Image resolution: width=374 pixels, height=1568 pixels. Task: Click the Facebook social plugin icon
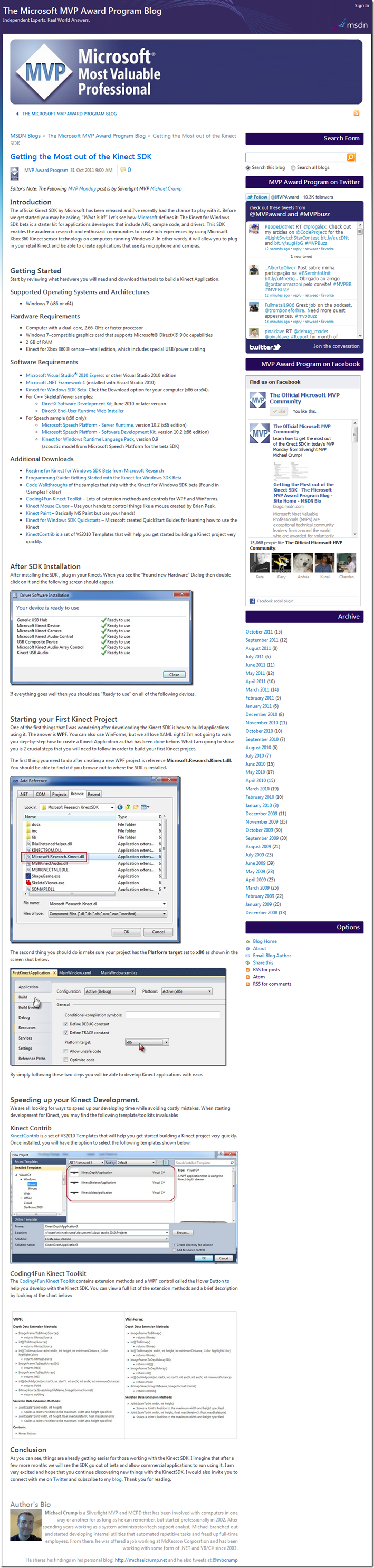[252, 601]
